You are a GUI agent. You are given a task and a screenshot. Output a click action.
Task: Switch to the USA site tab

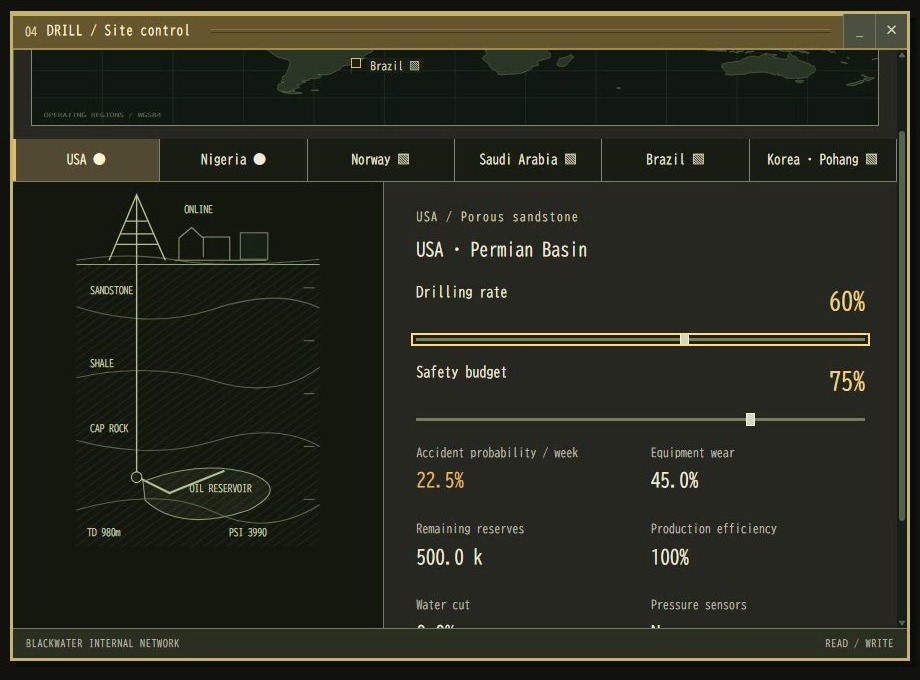point(86,160)
